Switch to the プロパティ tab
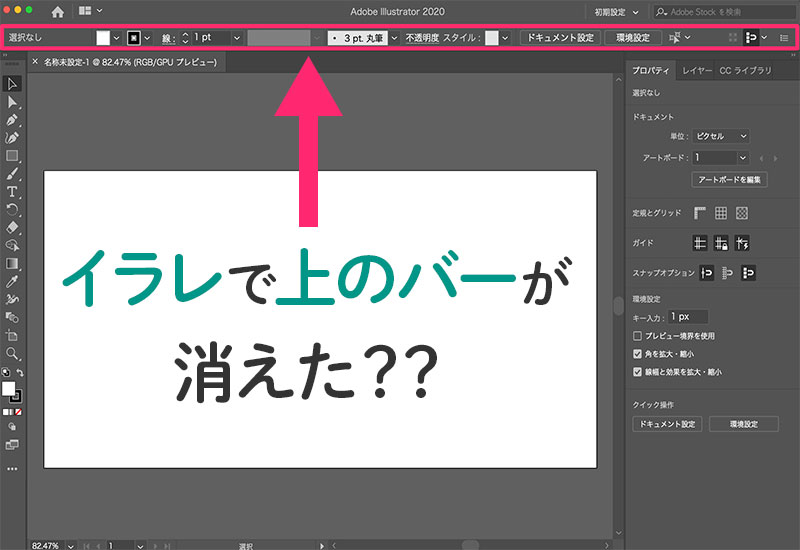 [x=651, y=70]
